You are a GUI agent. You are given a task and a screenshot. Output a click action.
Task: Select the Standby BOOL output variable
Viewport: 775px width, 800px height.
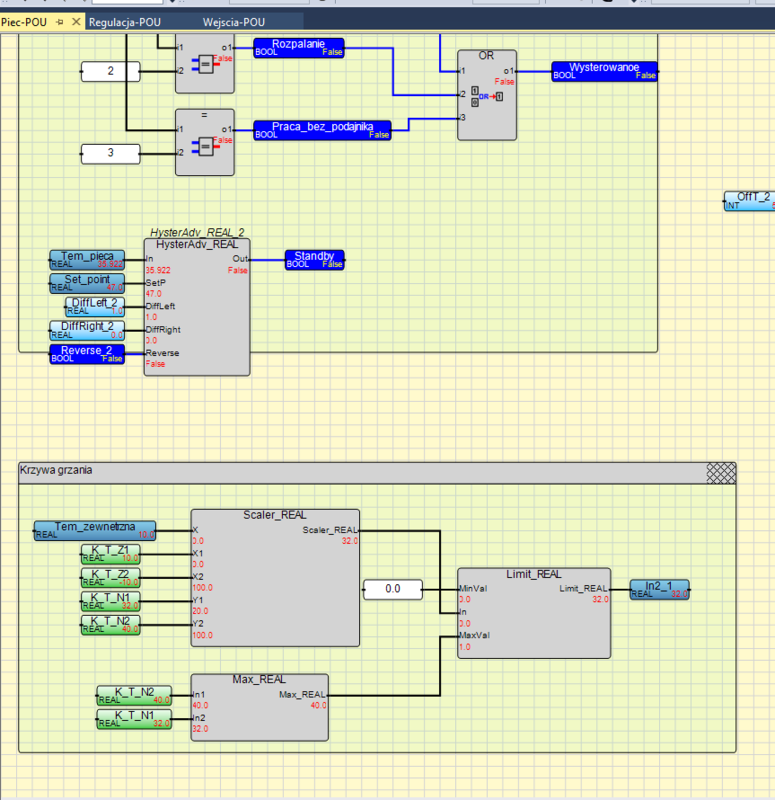[315, 259]
